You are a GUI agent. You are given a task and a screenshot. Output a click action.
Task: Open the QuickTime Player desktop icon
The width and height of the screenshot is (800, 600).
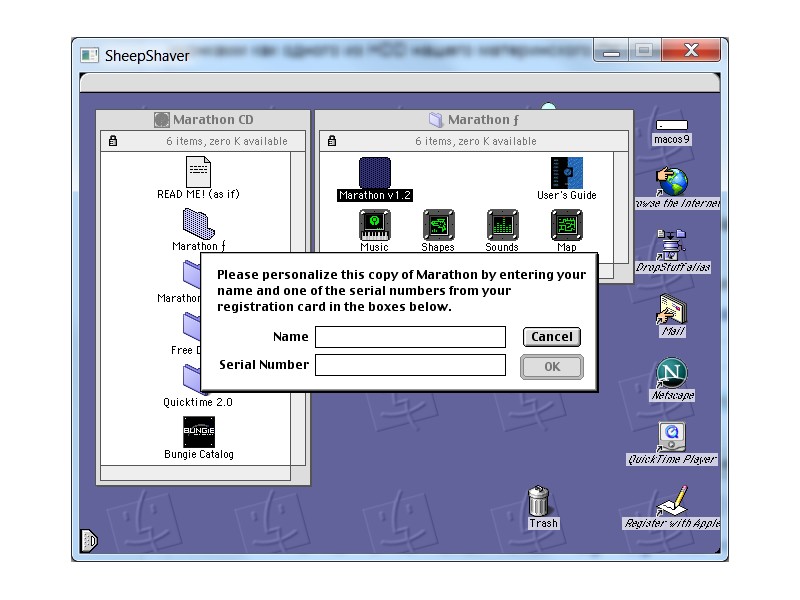click(x=671, y=437)
